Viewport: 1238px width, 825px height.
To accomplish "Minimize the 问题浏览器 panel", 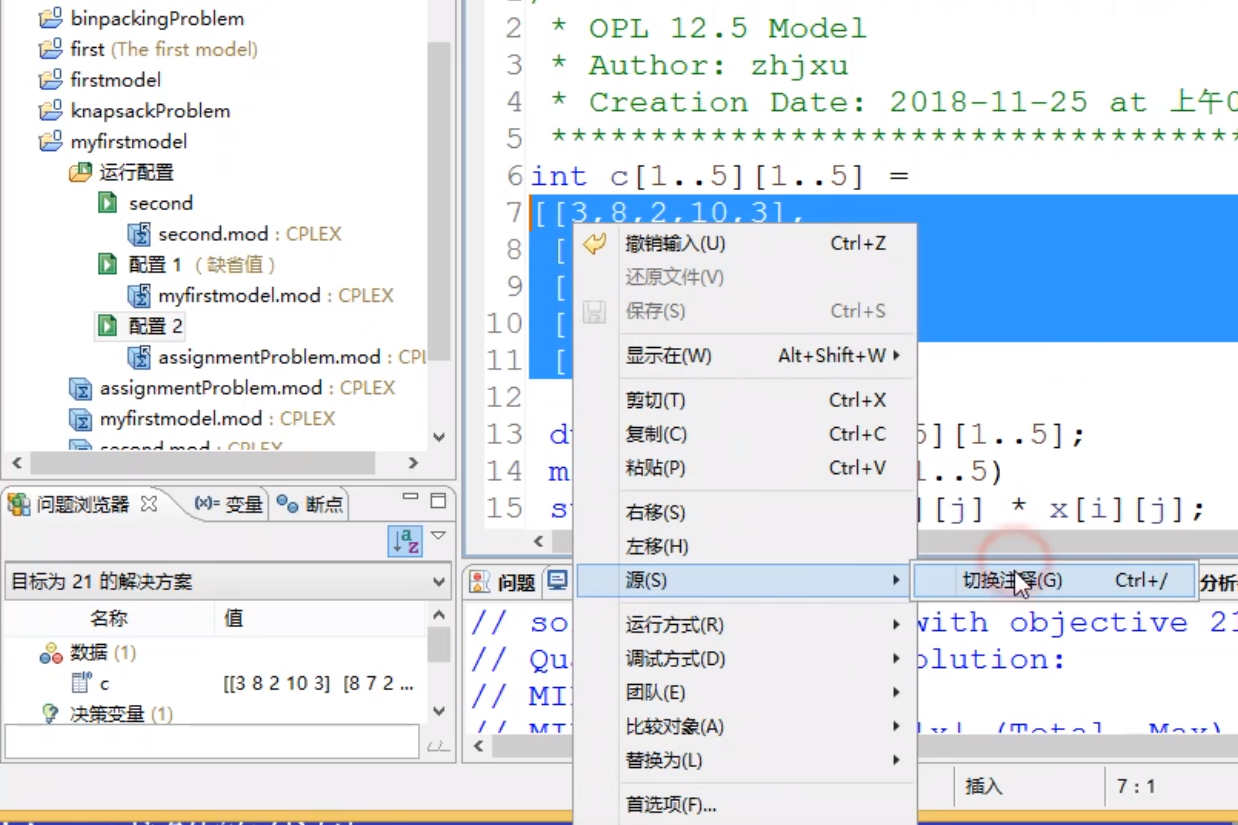I will click(410, 498).
